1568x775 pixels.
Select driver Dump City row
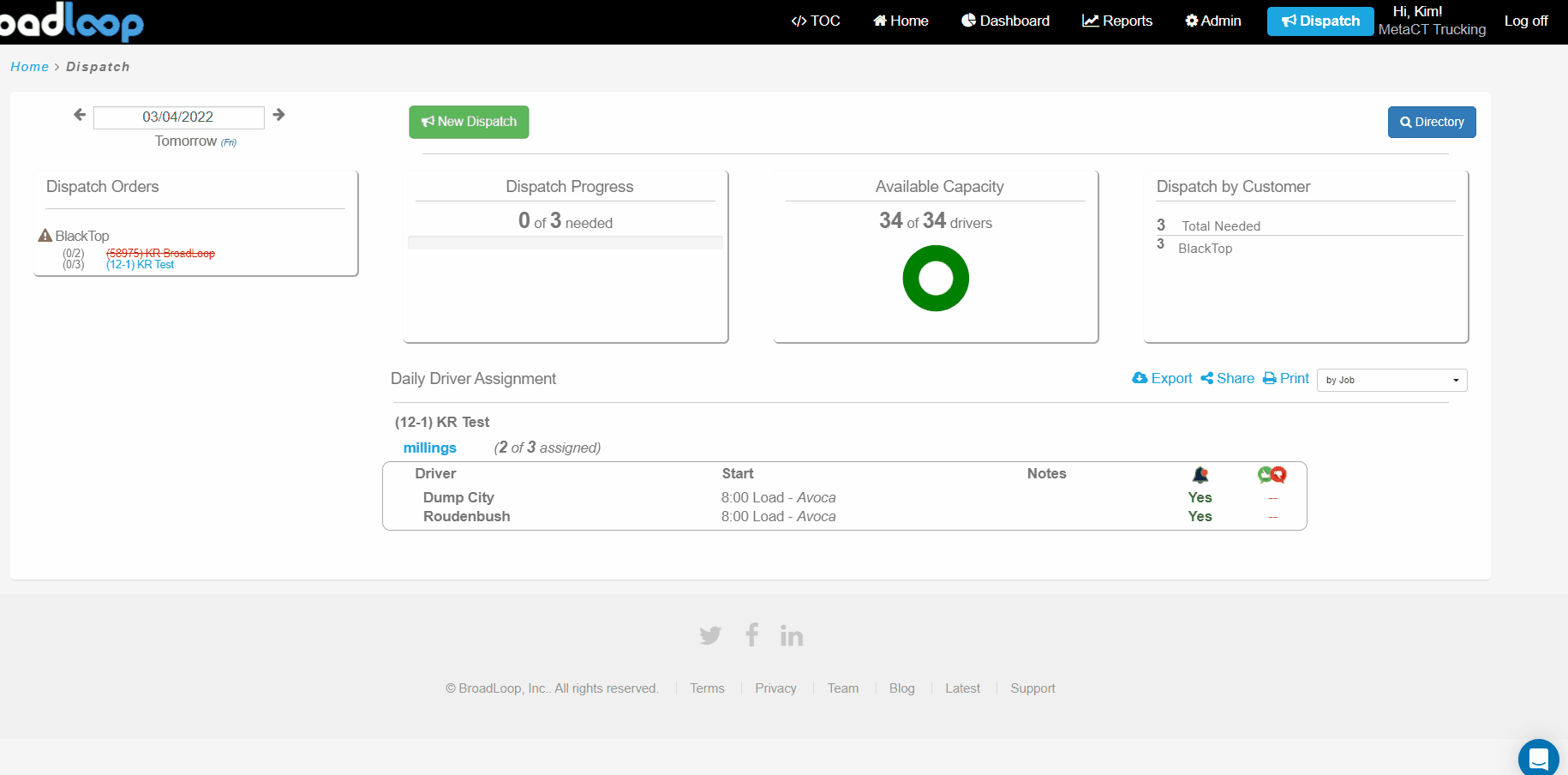coord(845,497)
